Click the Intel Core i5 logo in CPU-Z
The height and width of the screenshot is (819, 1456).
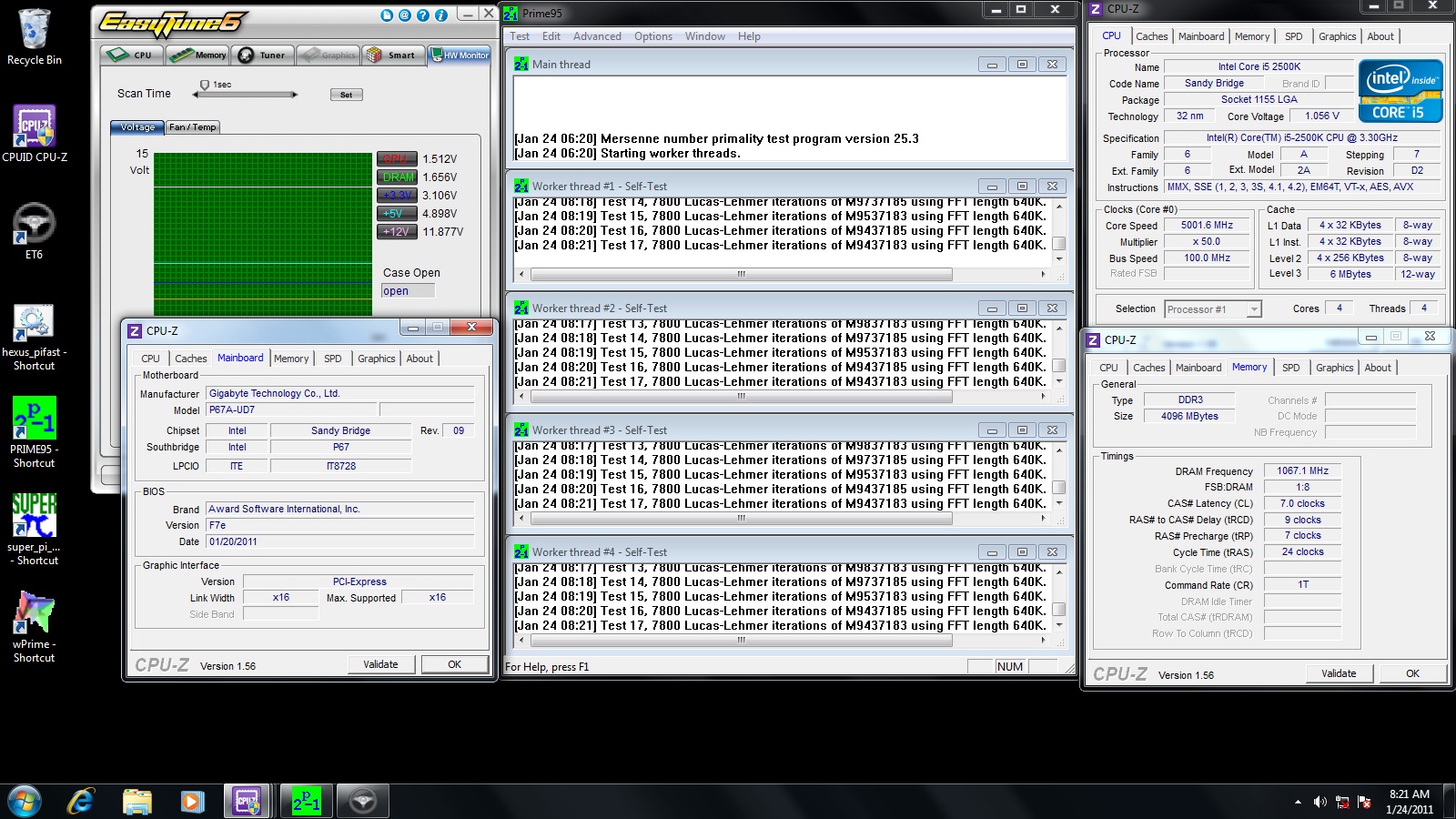click(x=1400, y=91)
